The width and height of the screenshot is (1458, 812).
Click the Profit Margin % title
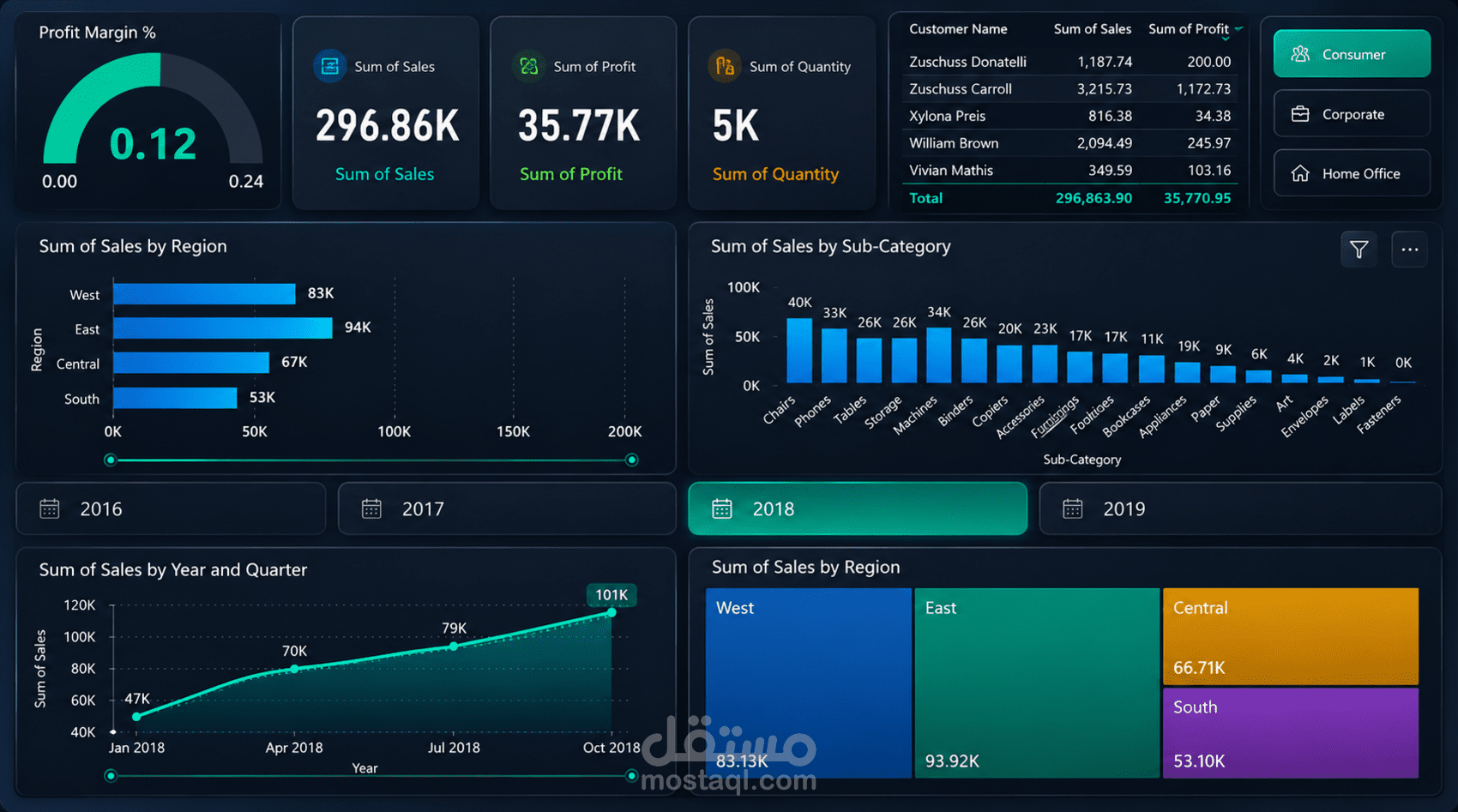pos(98,33)
